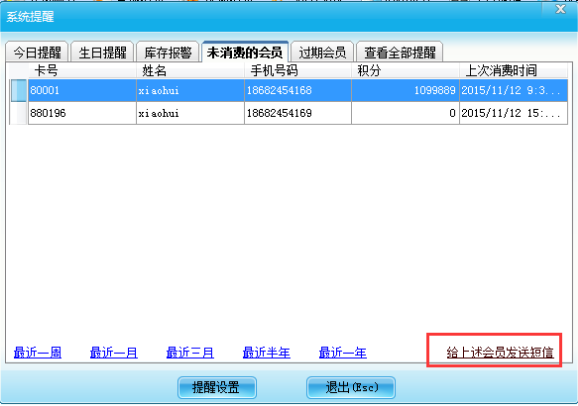
Task: Open 提醒设置 button
Action: tap(217, 387)
